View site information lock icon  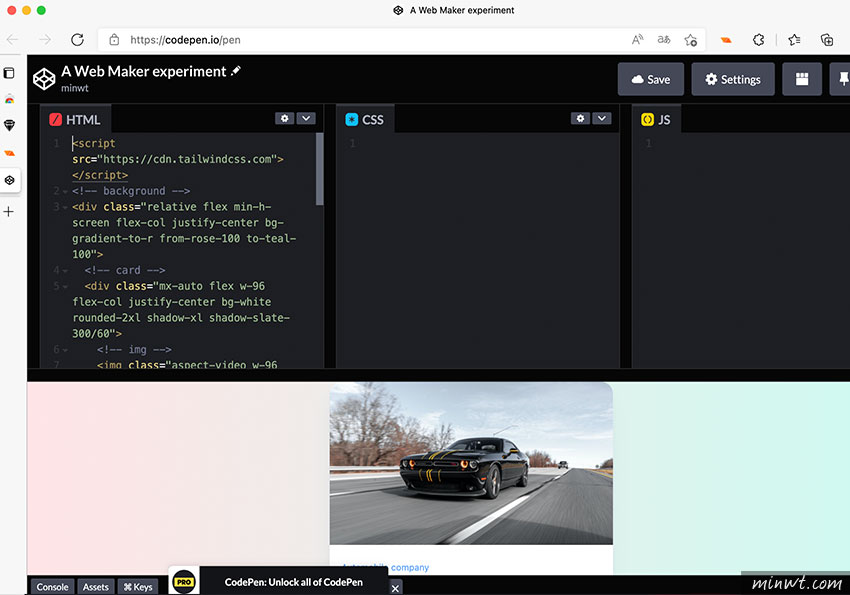[x=114, y=40]
